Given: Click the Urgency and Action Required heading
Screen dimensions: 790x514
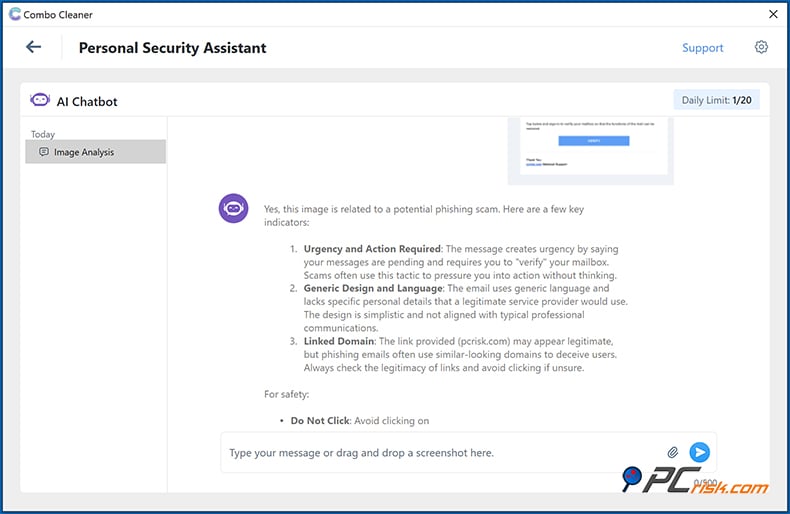Looking at the screenshot, I should 372,249.
